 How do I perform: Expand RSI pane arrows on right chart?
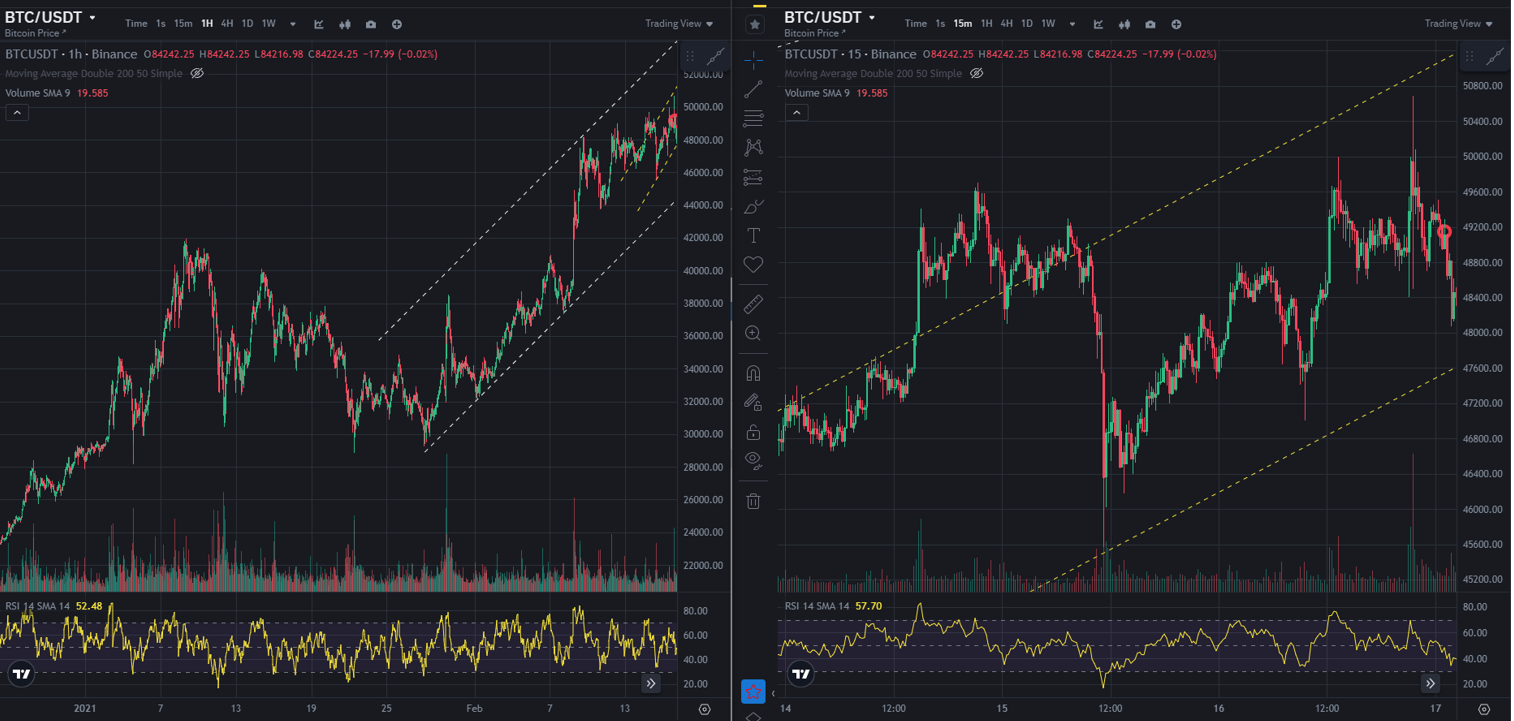(x=1431, y=684)
